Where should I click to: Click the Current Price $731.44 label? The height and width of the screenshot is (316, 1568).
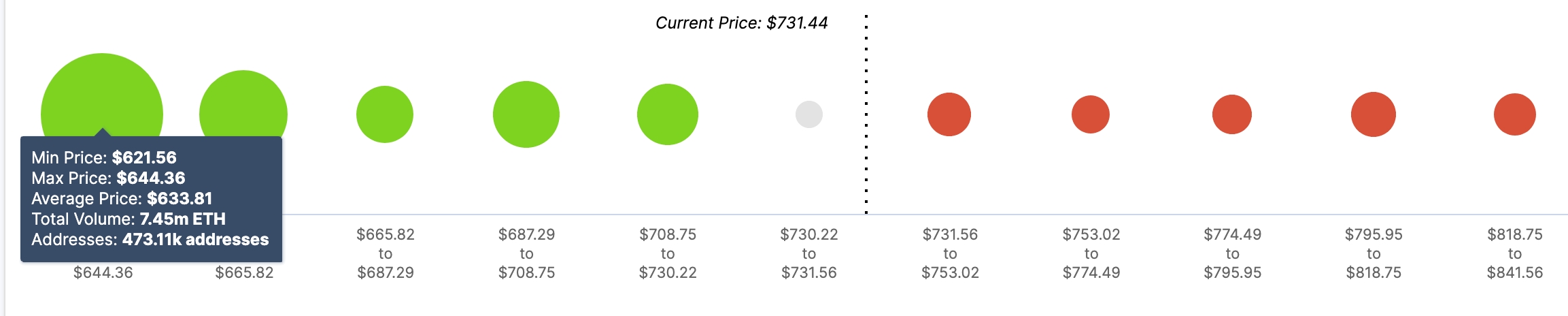(741, 23)
